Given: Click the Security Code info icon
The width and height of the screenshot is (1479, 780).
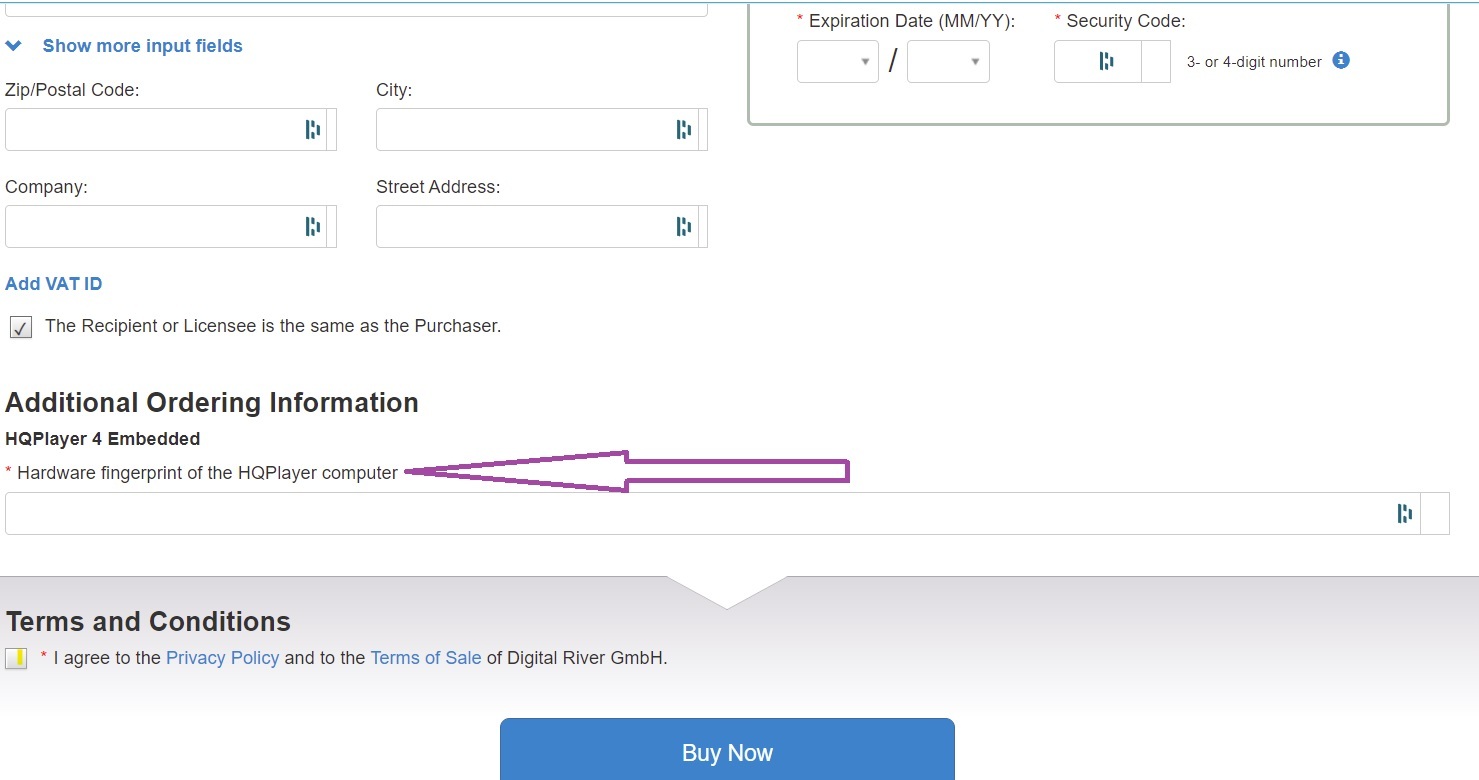Looking at the screenshot, I should point(1341,60).
